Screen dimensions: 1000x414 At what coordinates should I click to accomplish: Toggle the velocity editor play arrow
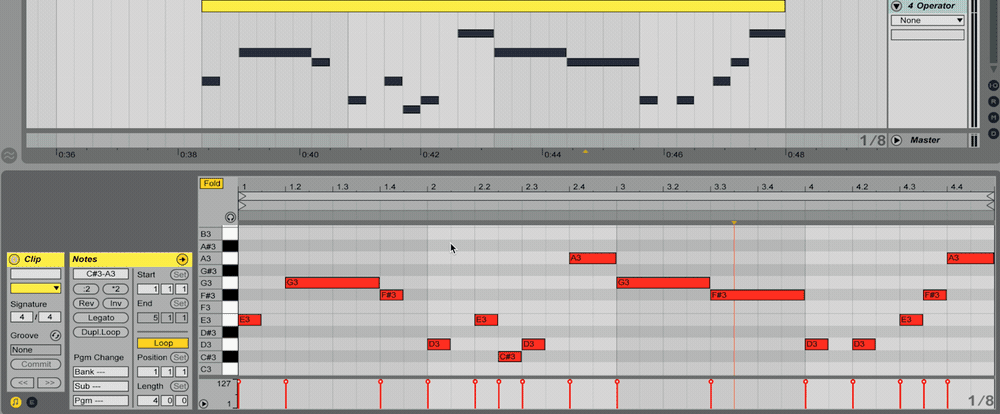(x=204, y=403)
